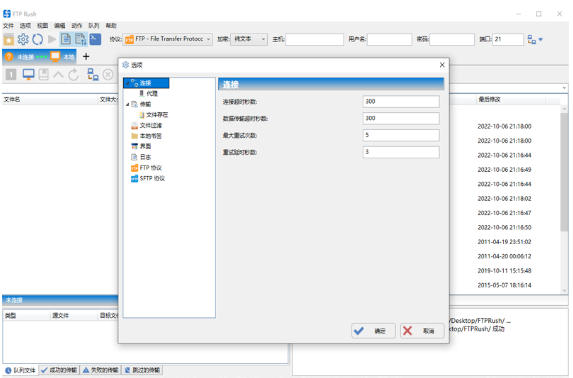Open the arrow next to quick connect icon
Screen dimensions: 573x378
pyautogui.click(x=540, y=39)
